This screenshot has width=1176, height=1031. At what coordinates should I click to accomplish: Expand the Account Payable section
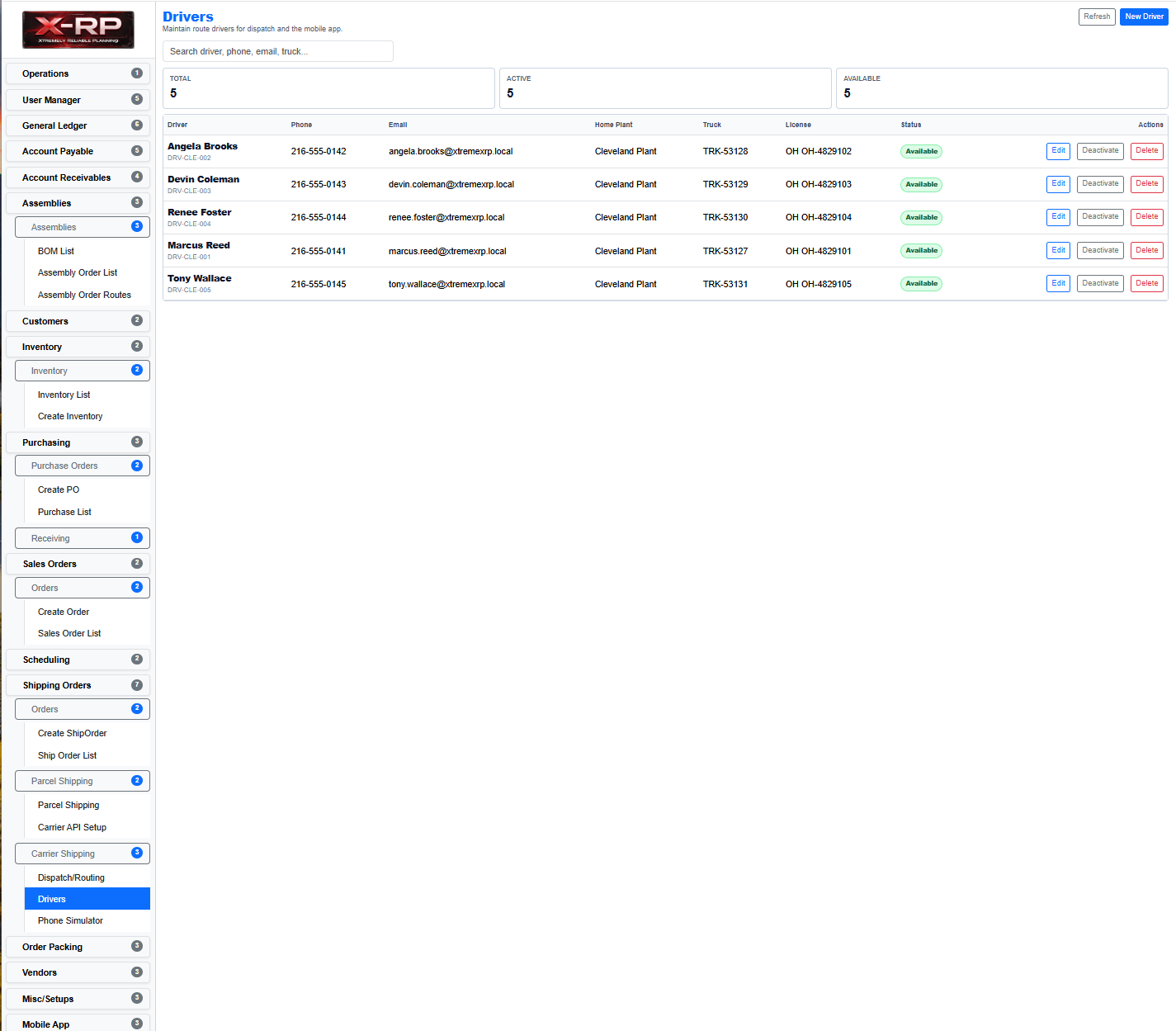78,151
